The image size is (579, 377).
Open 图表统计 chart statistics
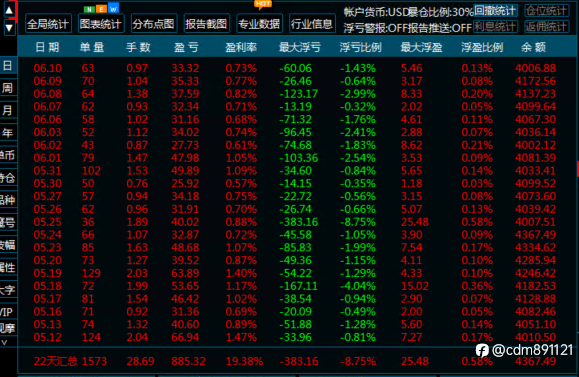pyautogui.click(x=101, y=24)
